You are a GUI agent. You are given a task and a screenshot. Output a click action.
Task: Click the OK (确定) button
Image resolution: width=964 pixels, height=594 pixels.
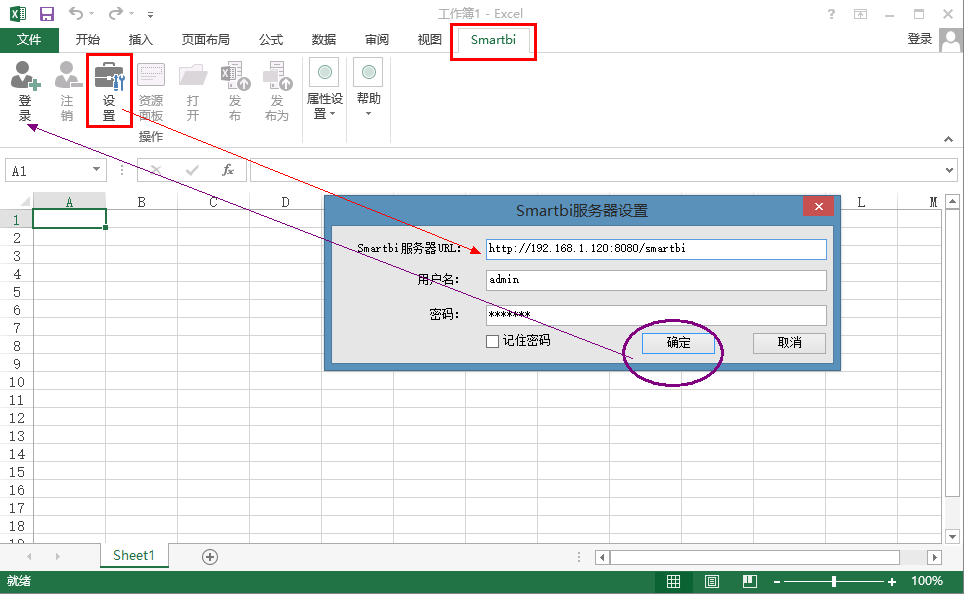tap(678, 343)
